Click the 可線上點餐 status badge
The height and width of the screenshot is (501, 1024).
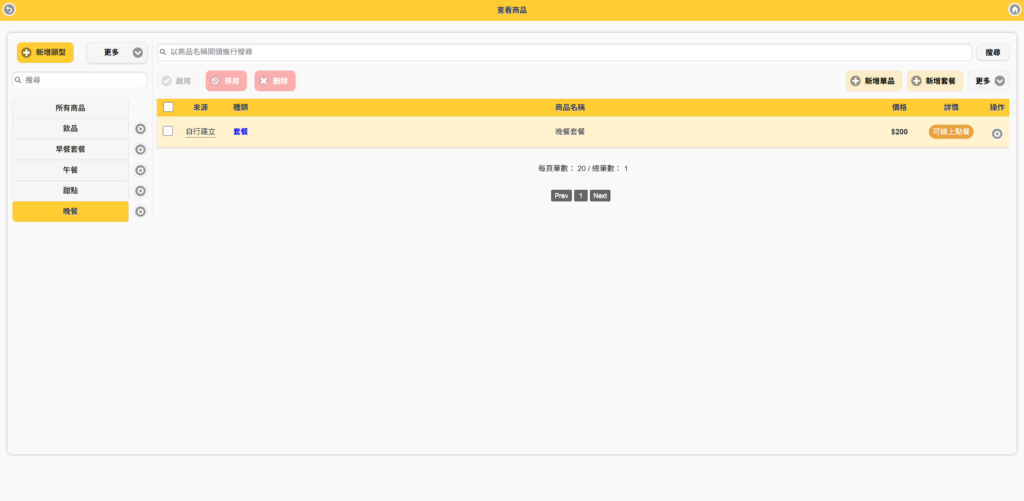pyautogui.click(x=950, y=132)
